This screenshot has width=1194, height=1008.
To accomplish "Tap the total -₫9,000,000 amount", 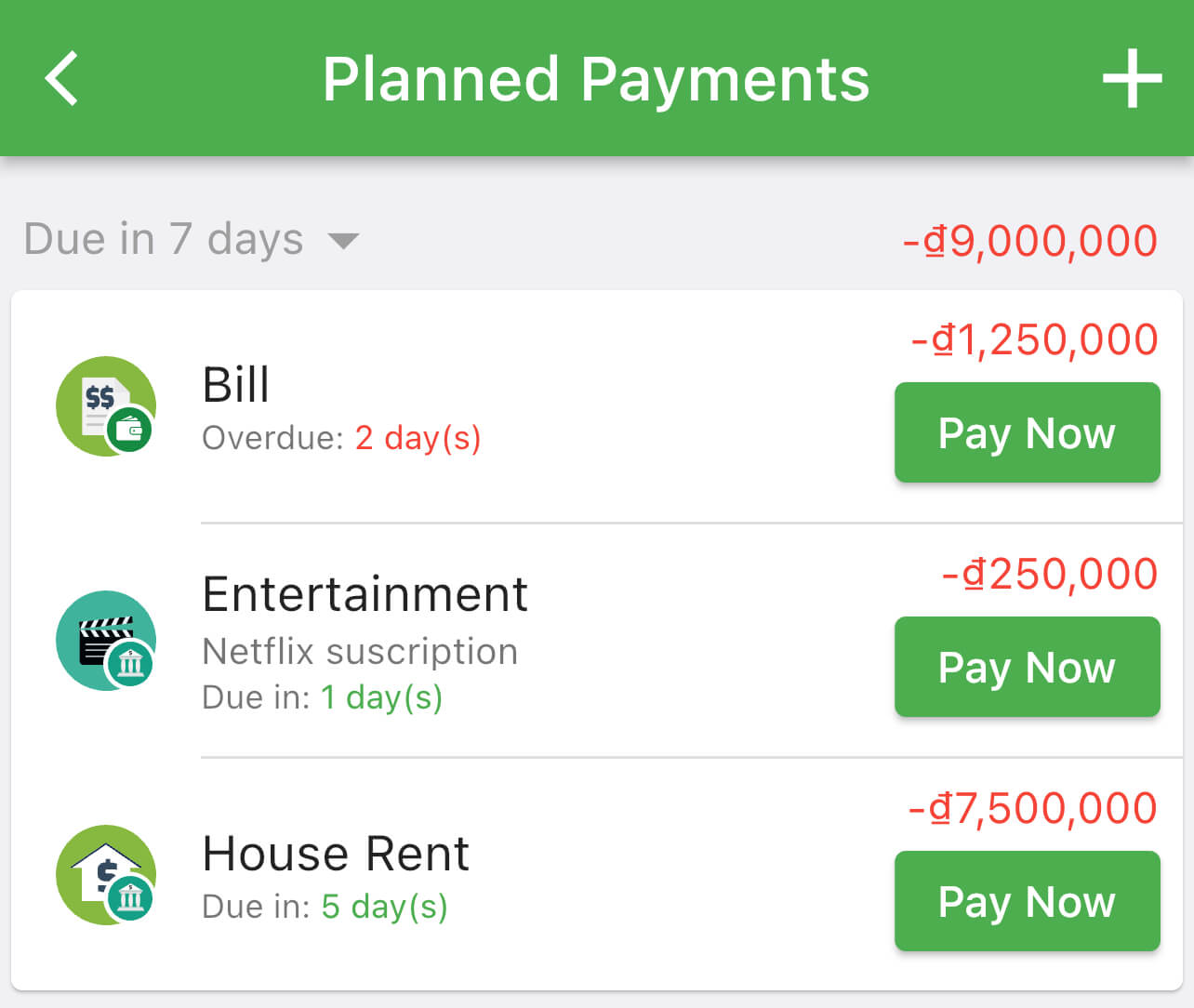I will (x=1030, y=241).
